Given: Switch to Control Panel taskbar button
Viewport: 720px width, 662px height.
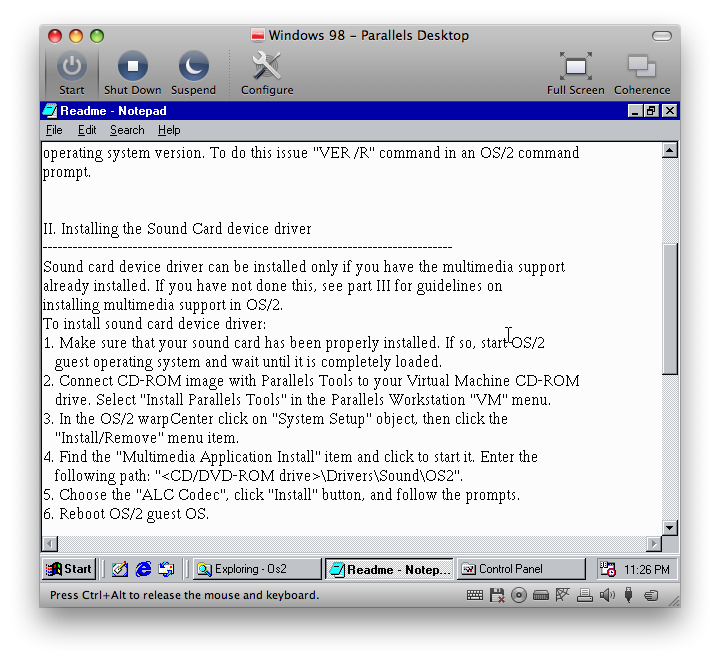Looking at the screenshot, I should tap(521, 569).
